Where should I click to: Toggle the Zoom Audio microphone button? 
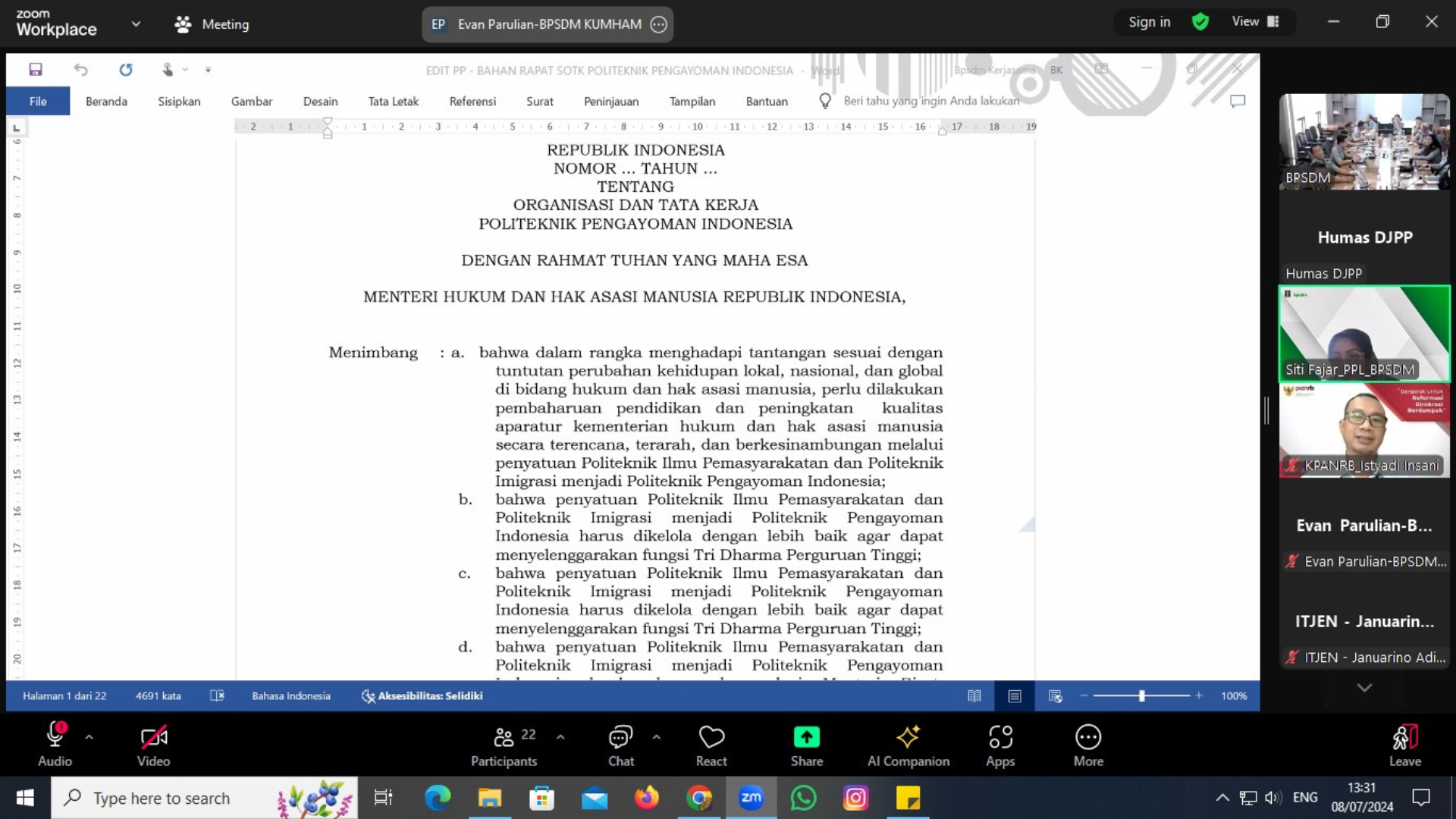pyautogui.click(x=55, y=744)
